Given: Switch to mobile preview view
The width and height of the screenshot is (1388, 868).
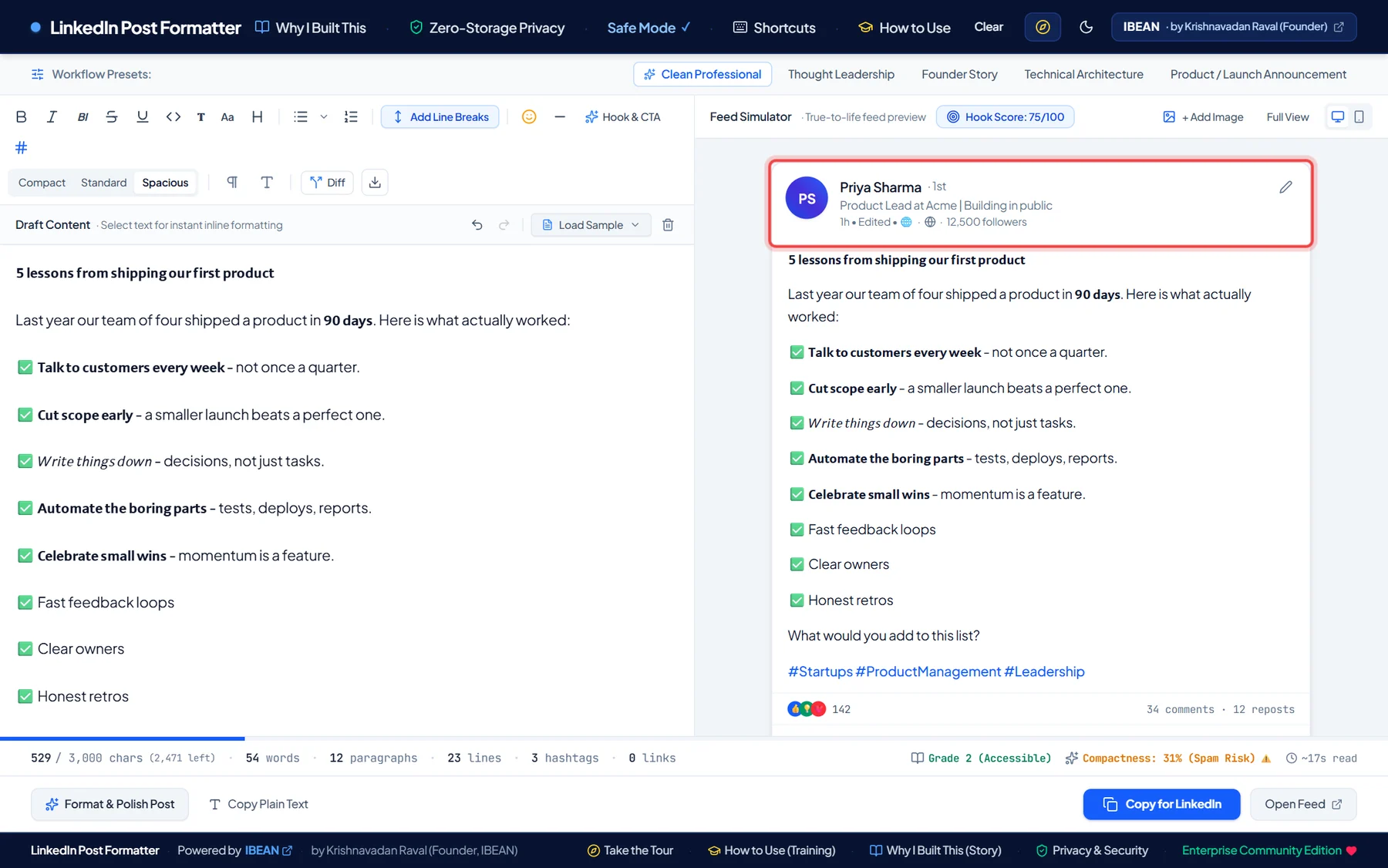Looking at the screenshot, I should tap(1359, 117).
